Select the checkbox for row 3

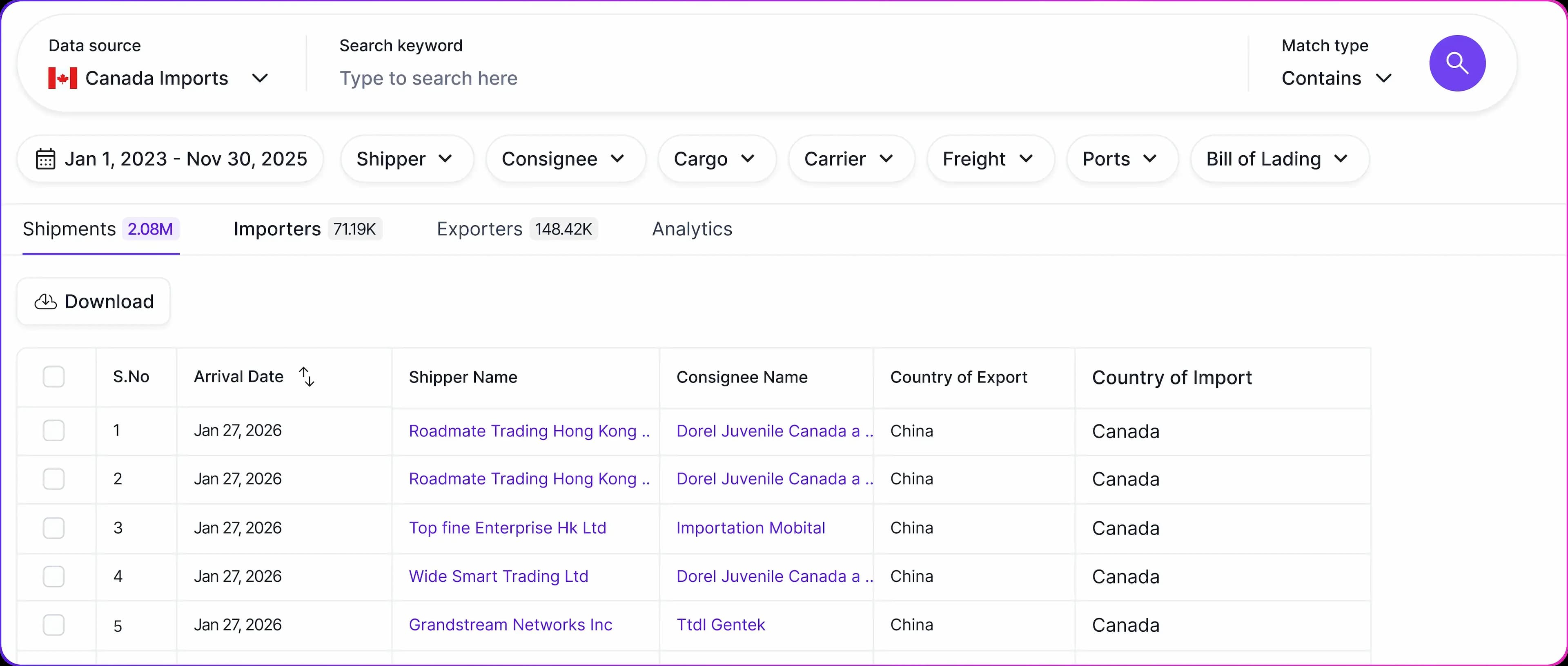(53, 527)
